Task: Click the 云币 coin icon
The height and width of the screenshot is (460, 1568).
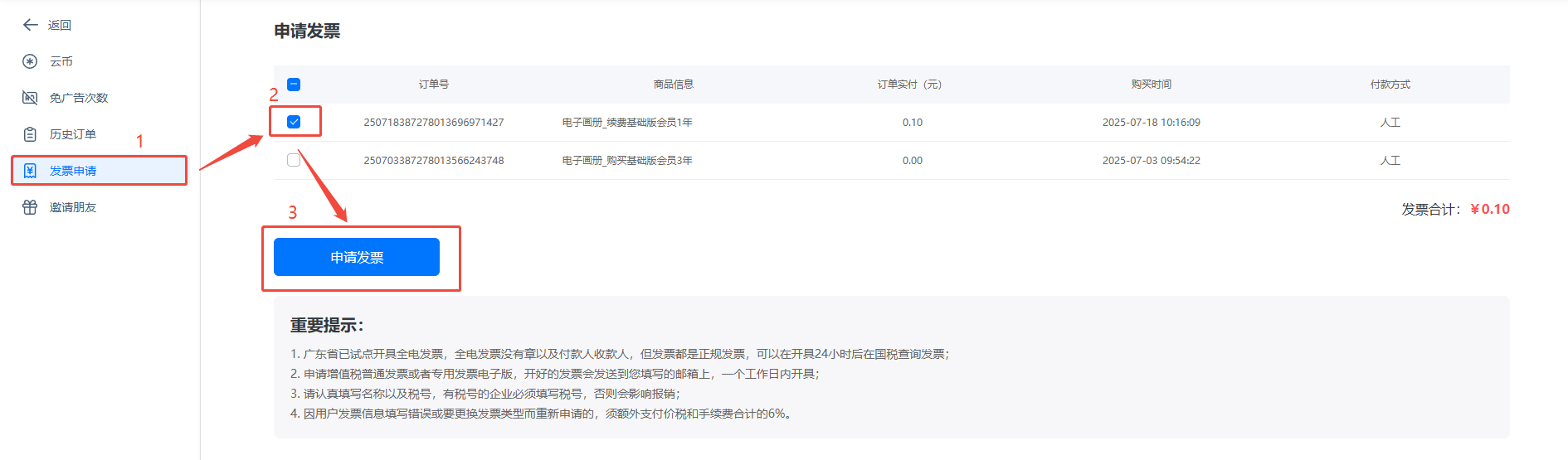Action: pos(30,61)
